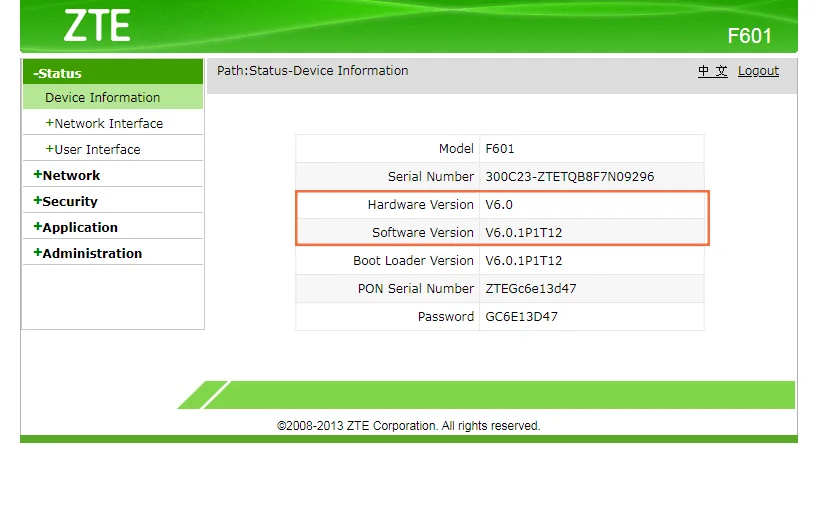Switch language to Chinese (中文)
The image size is (816, 531).
tap(712, 71)
